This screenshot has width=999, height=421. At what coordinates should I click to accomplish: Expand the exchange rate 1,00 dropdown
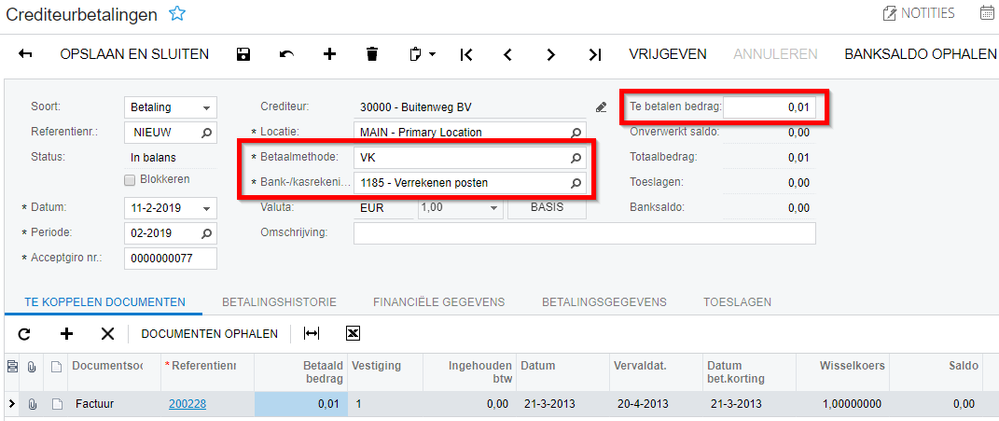[492, 208]
